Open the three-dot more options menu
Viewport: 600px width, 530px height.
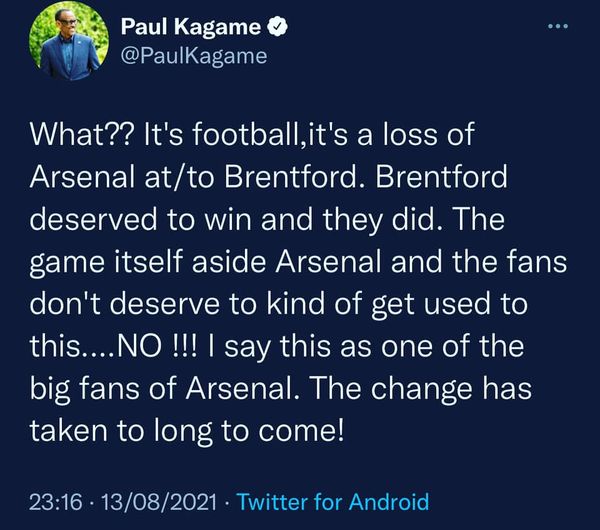(x=556, y=25)
